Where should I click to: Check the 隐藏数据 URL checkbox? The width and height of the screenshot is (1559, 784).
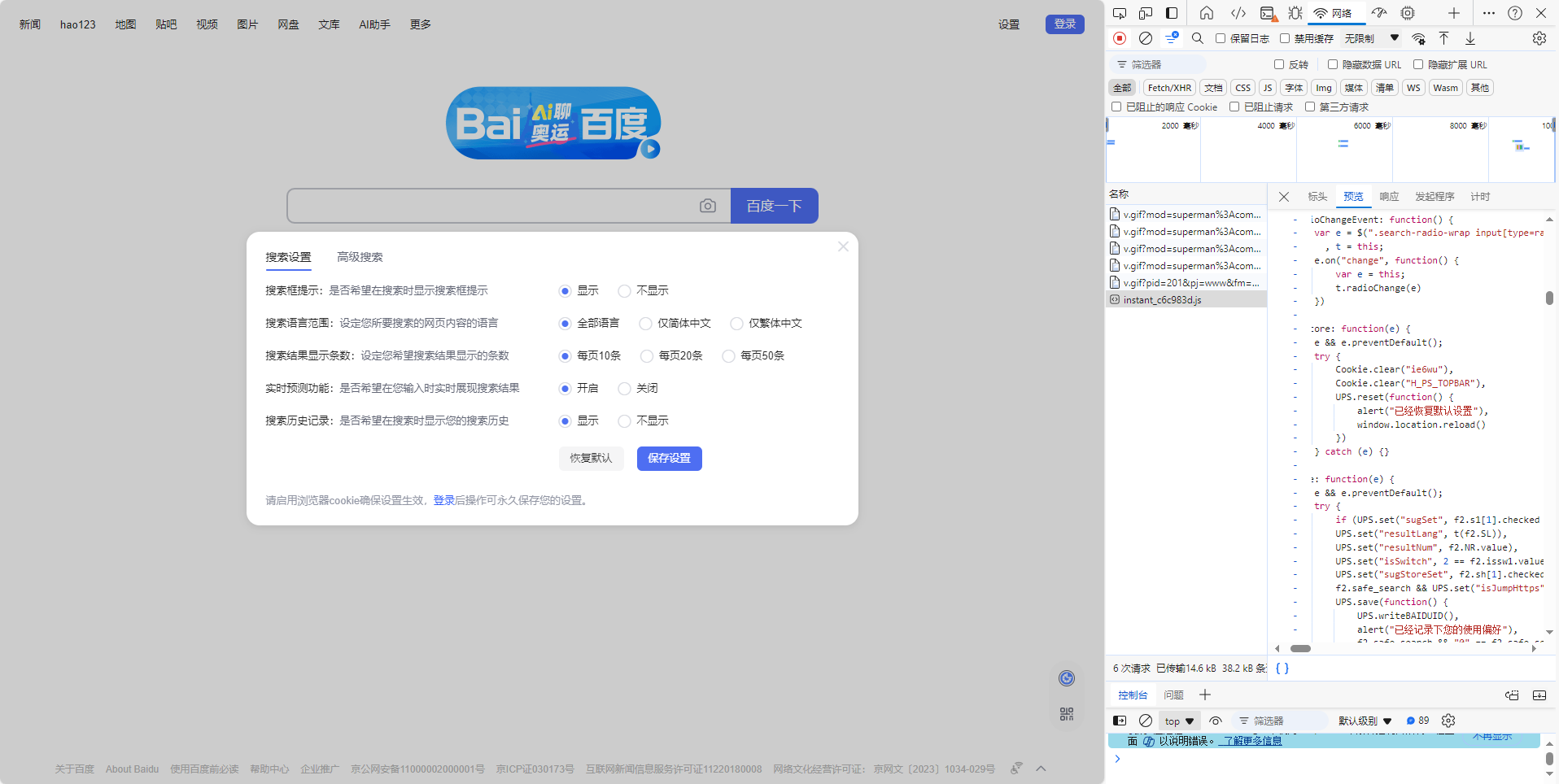pos(1333,64)
